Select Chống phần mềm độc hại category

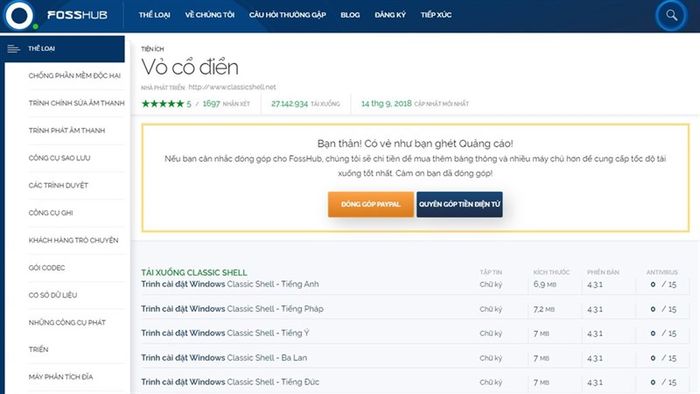tap(75, 76)
